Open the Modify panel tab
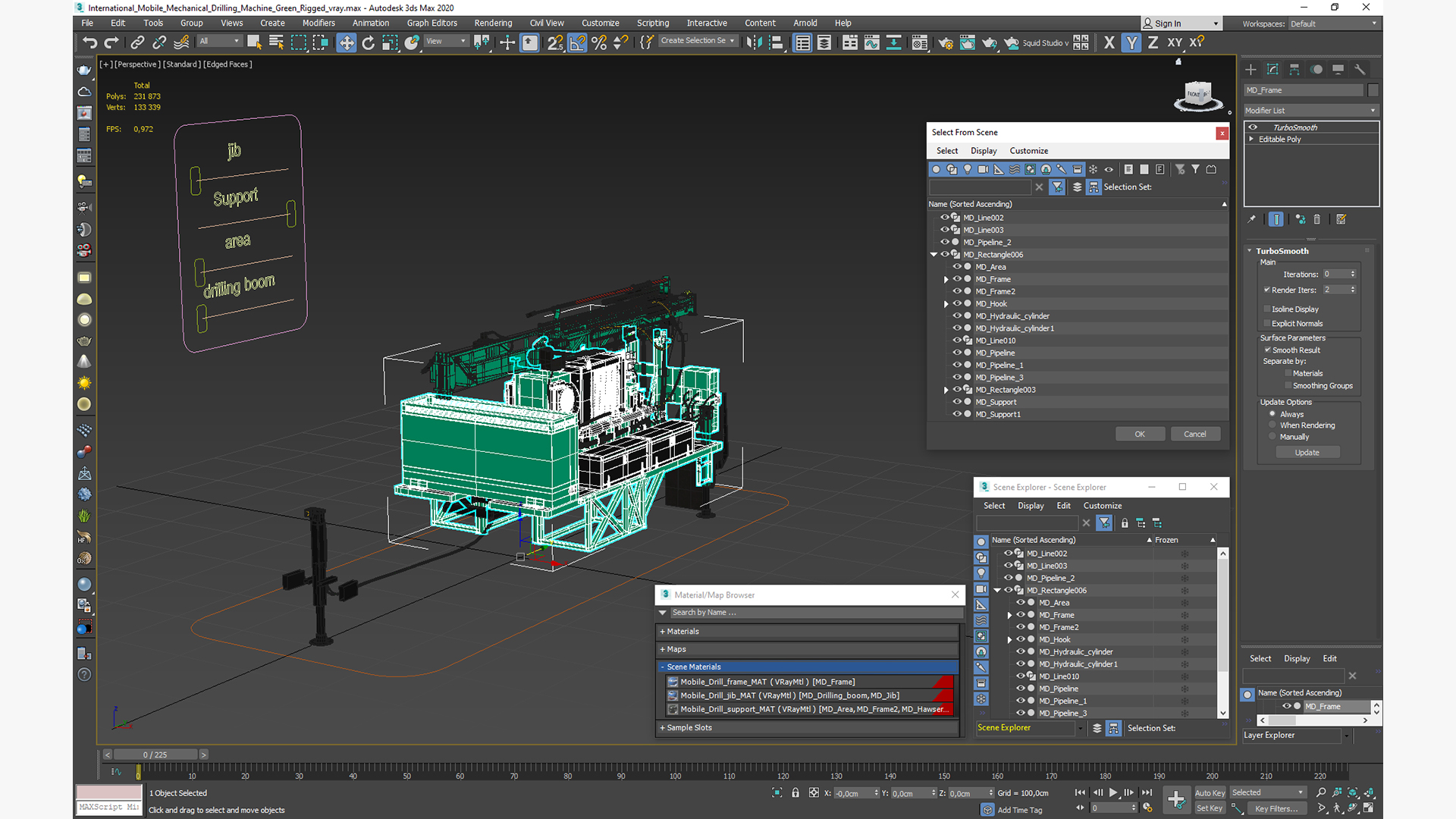Screen dimensions: 1456x819 pos(1272,70)
